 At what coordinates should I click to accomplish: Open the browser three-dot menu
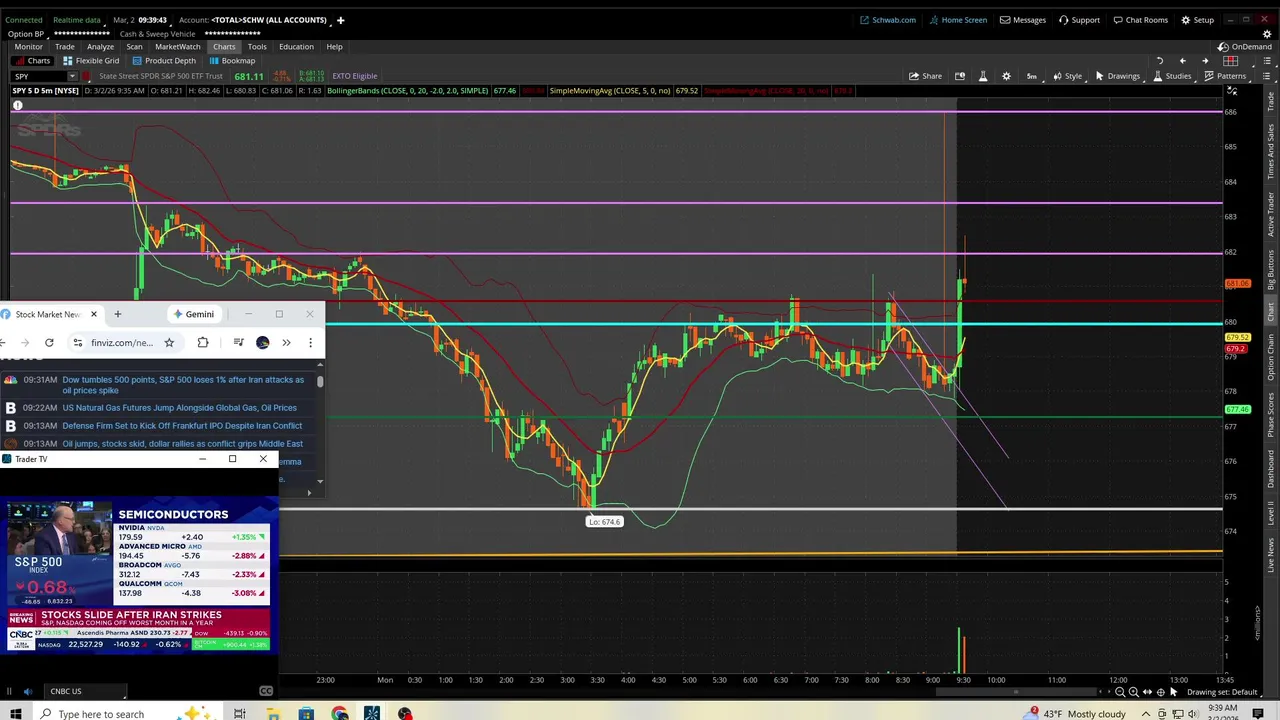click(x=310, y=343)
